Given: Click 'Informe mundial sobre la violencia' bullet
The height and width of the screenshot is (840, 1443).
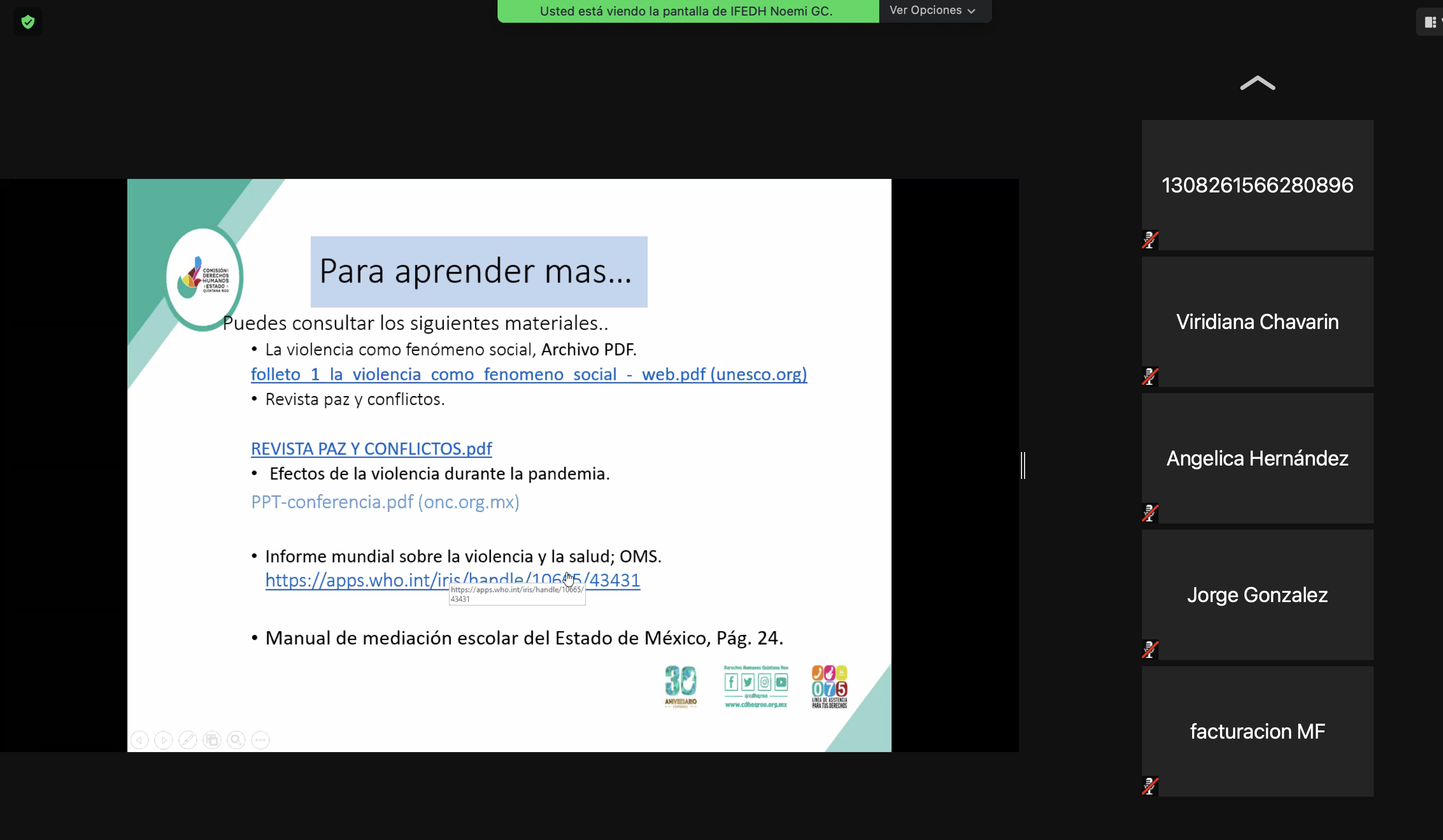Looking at the screenshot, I should (x=463, y=556).
